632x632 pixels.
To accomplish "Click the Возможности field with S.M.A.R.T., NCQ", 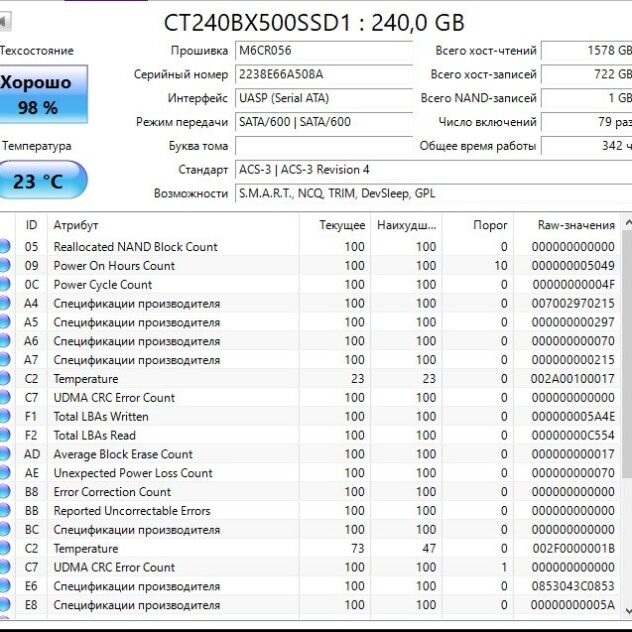I will pyautogui.click(x=434, y=193).
